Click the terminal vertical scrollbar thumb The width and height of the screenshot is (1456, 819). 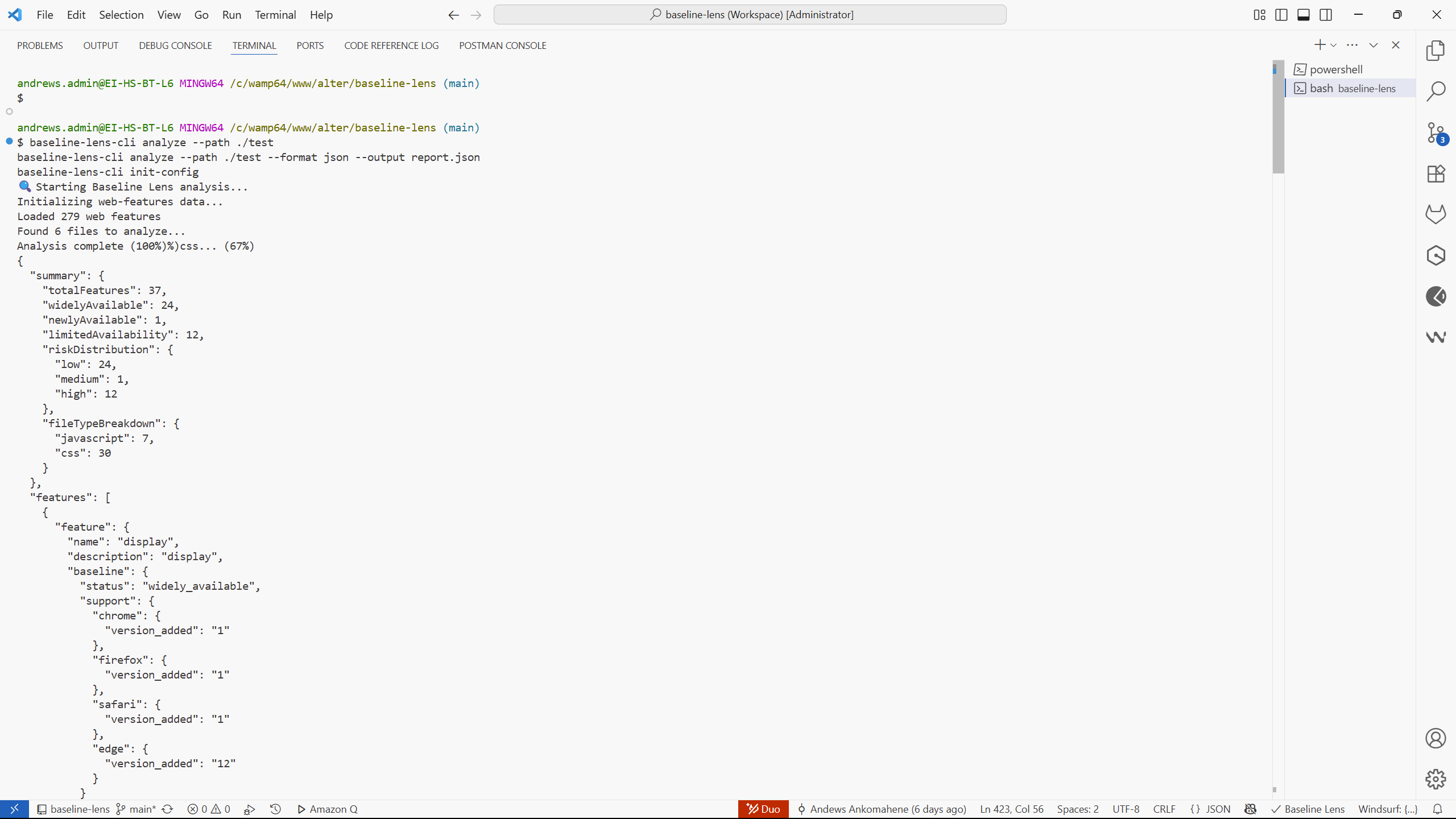[x=1278, y=117]
